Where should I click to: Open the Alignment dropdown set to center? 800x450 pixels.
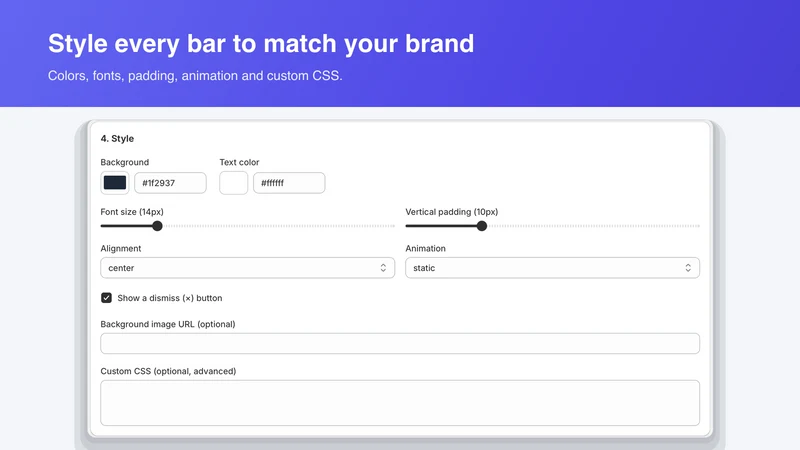pyautogui.click(x=247, y=268)
